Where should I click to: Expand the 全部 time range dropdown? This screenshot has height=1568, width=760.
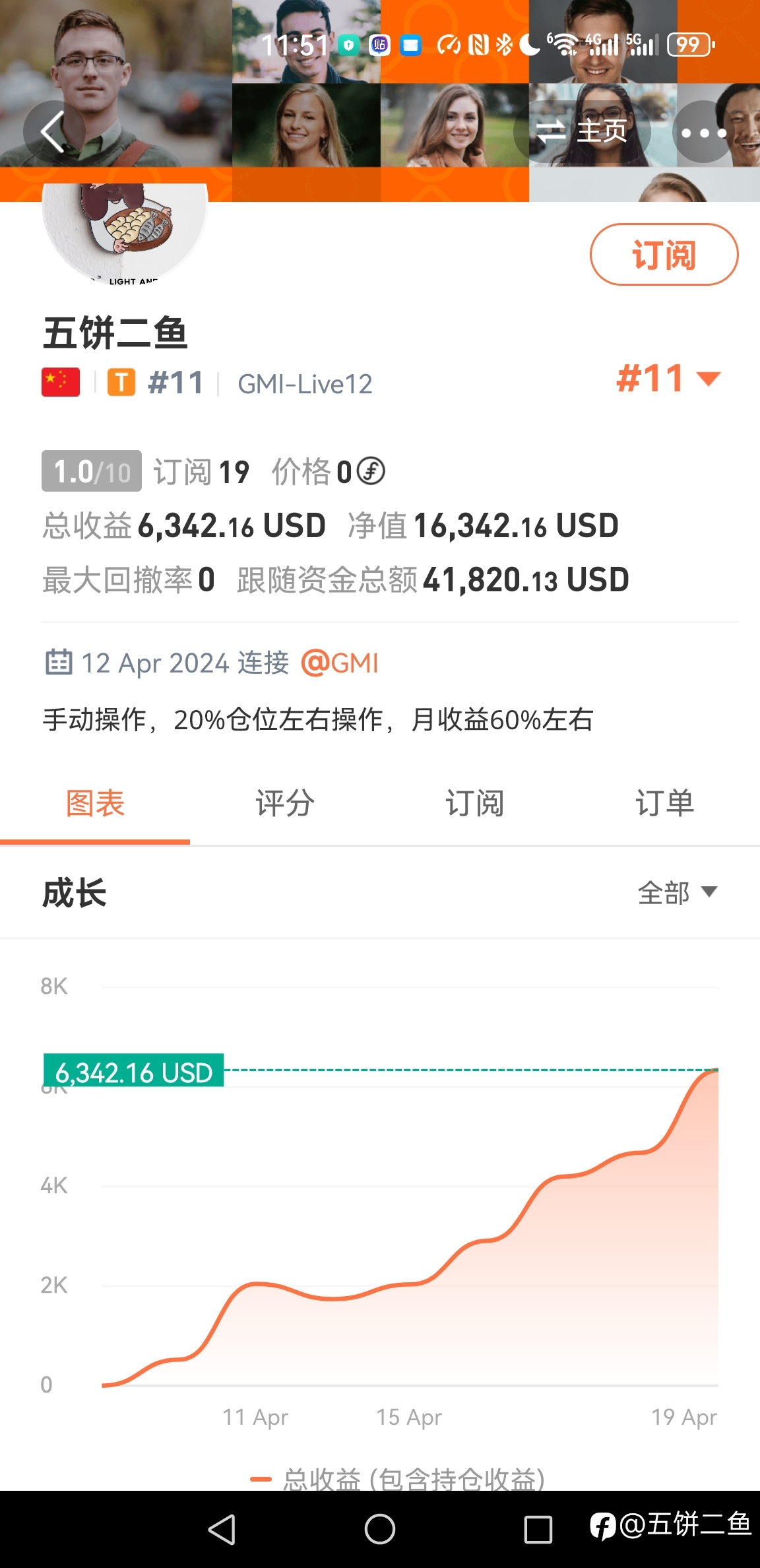coord(677,893)
